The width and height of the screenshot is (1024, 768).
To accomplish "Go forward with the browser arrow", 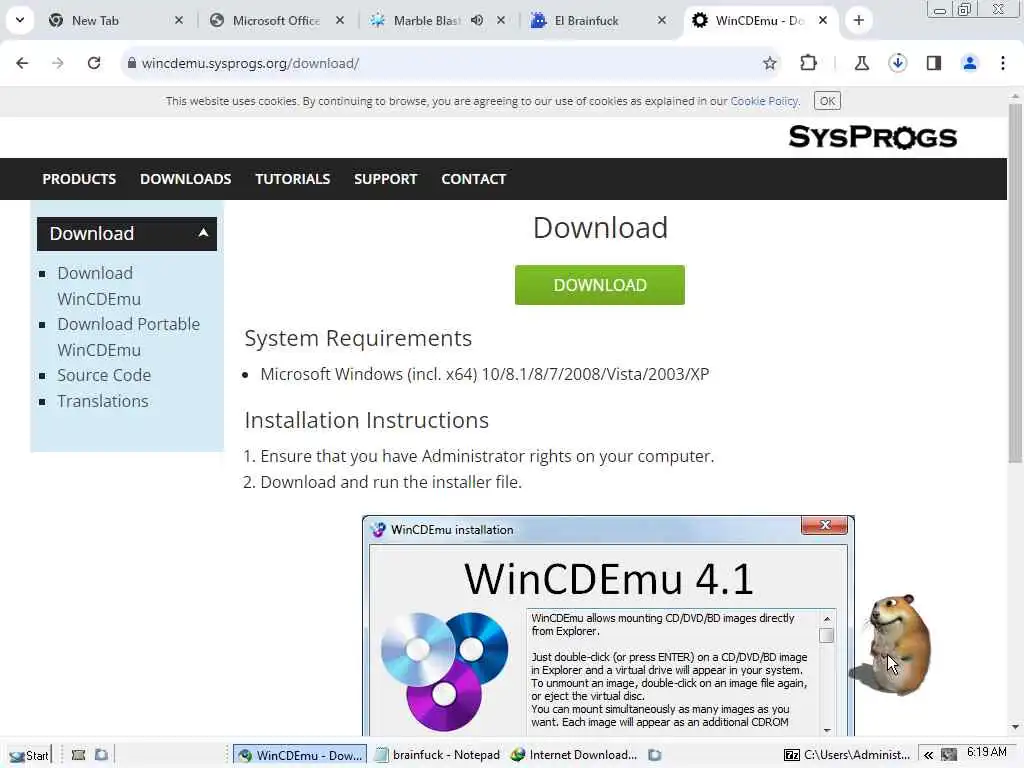I will 58,63.
